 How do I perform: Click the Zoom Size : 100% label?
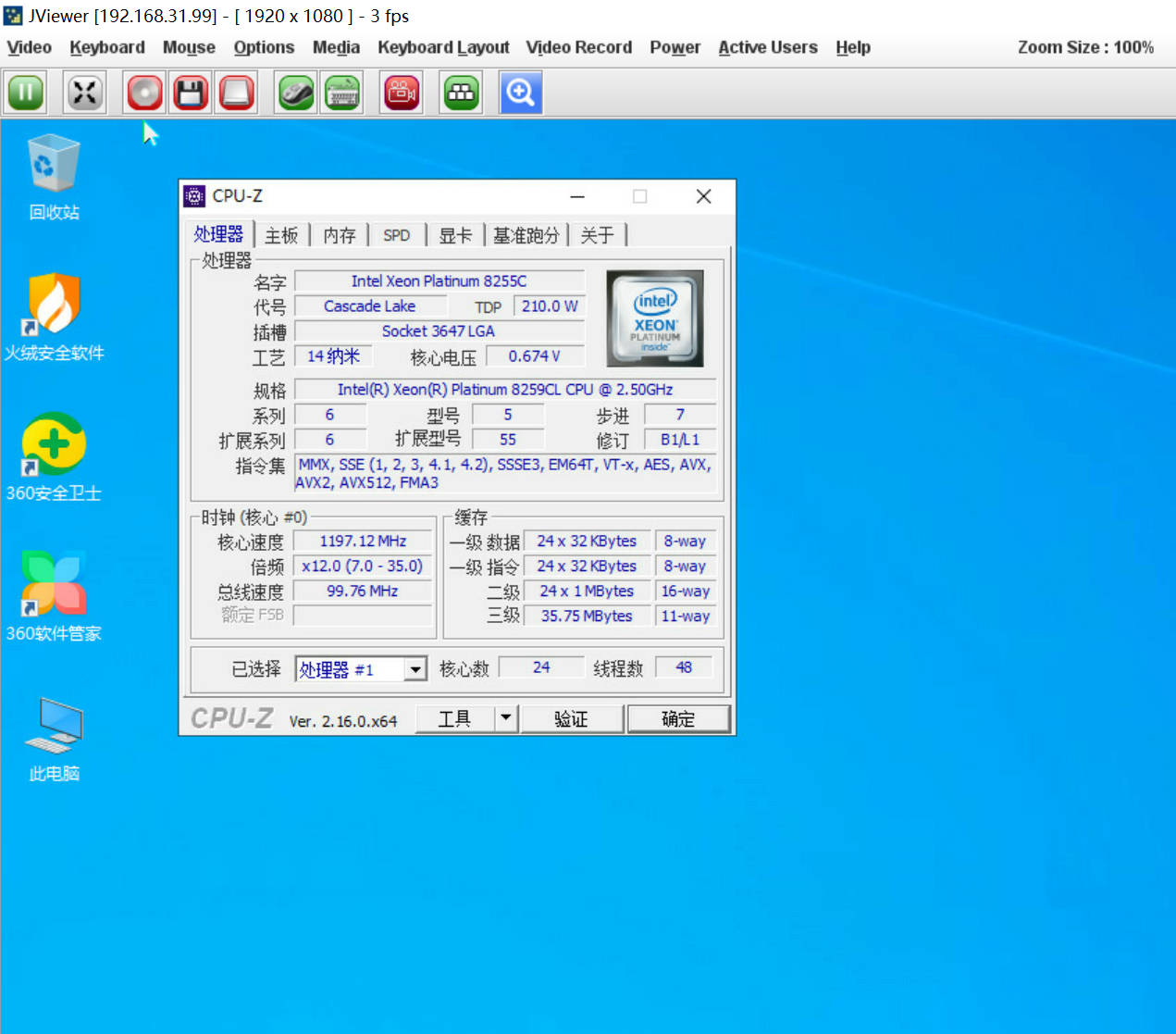pos(1085,47)
